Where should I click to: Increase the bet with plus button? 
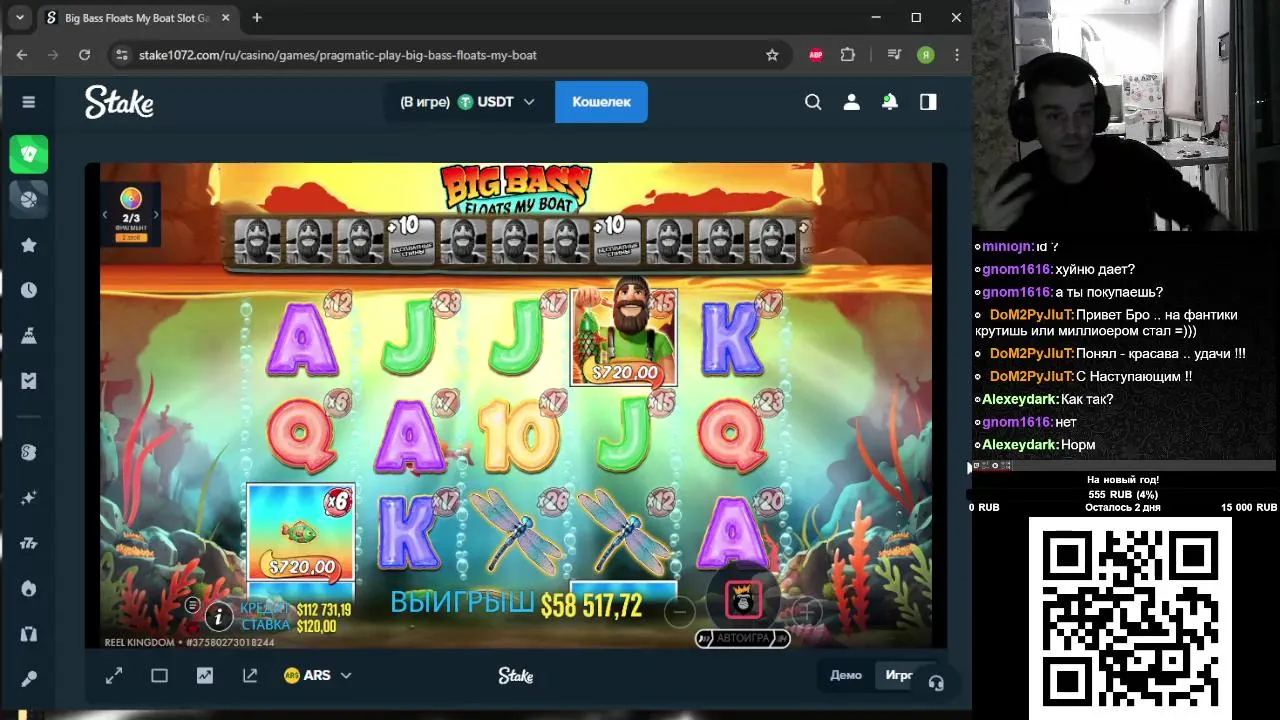point(807,611)
